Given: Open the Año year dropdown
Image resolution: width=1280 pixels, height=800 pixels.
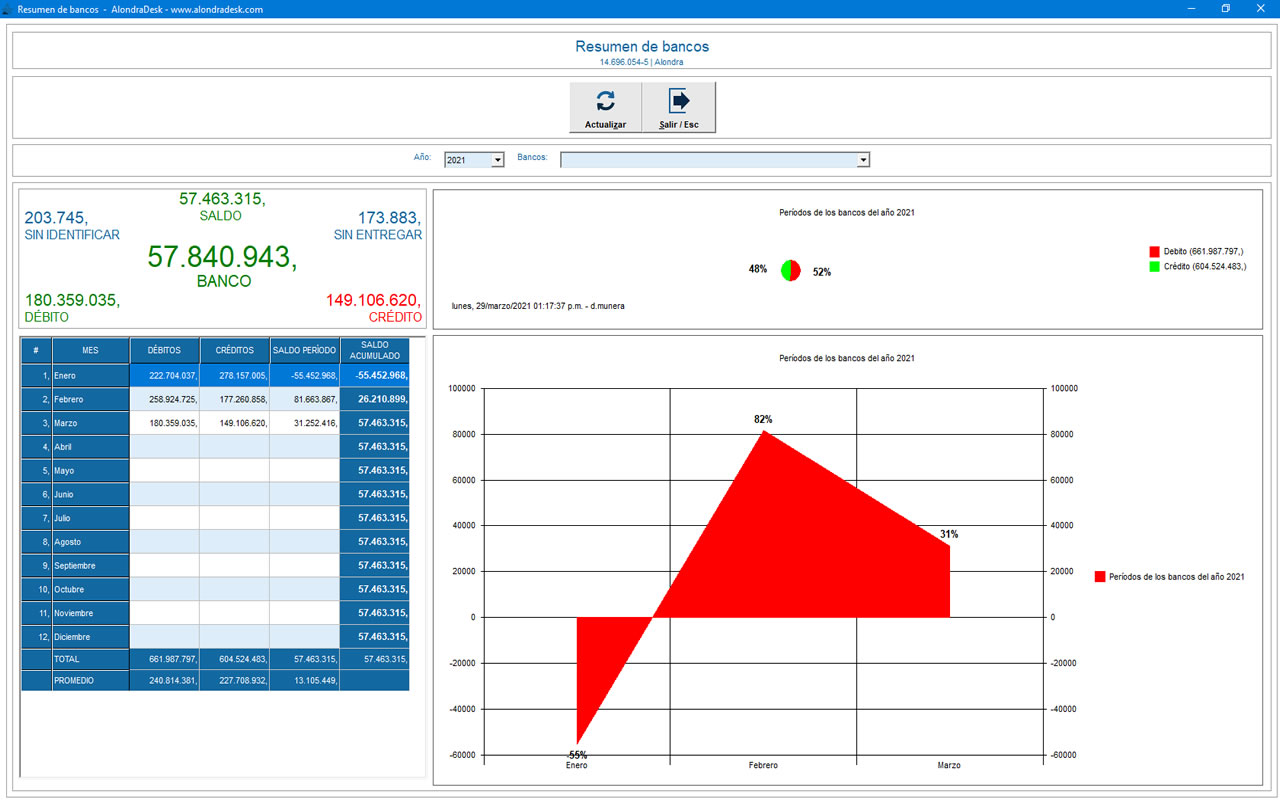Looking at the screenshot, I should pyautogui.click(x=498, y=160).
